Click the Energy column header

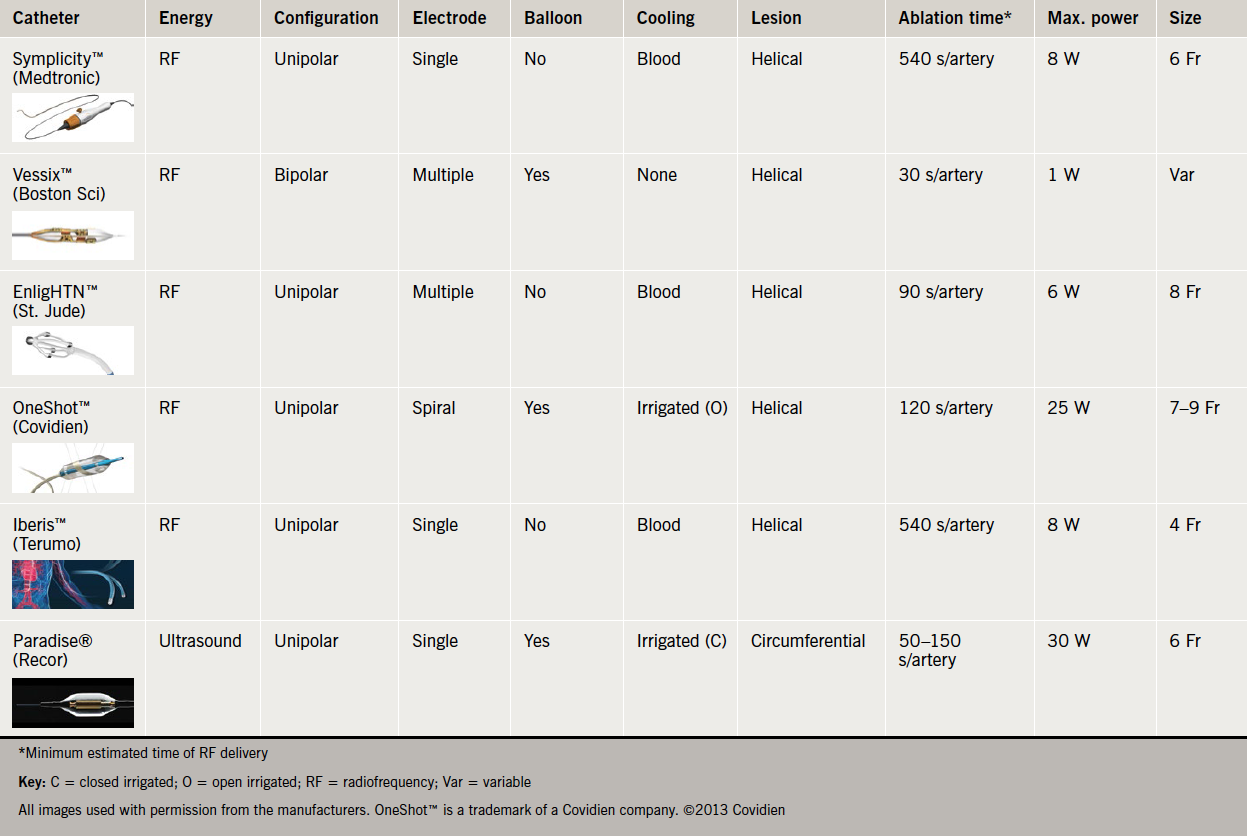[185, 18]
